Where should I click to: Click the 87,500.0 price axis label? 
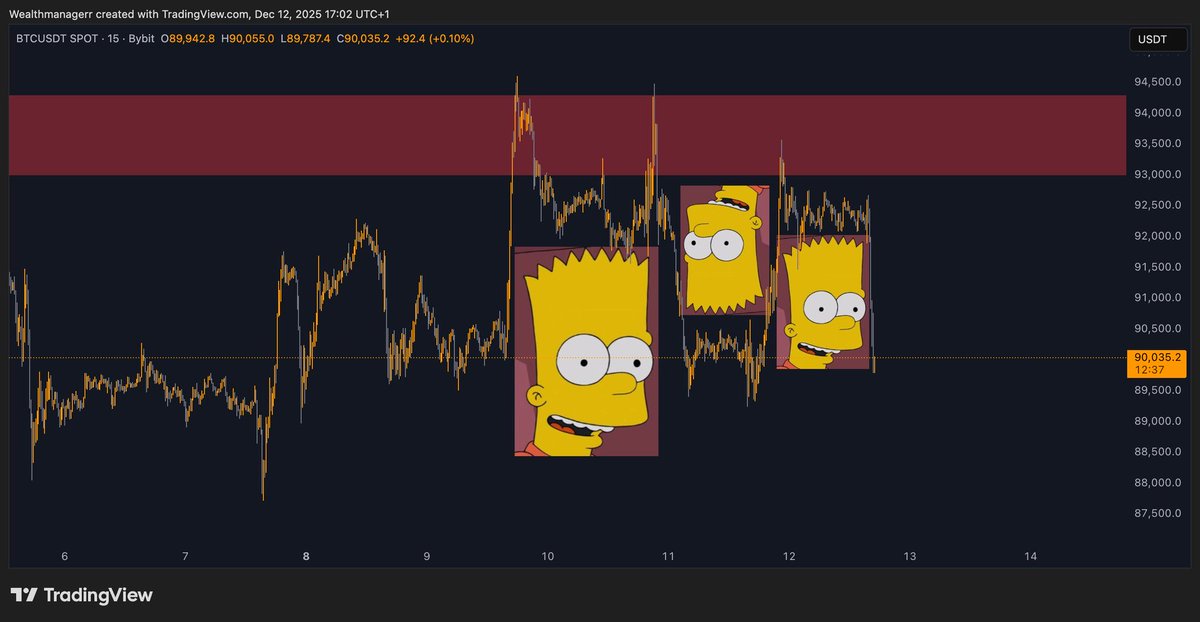pyautogui.click(x=1157, y=514)
